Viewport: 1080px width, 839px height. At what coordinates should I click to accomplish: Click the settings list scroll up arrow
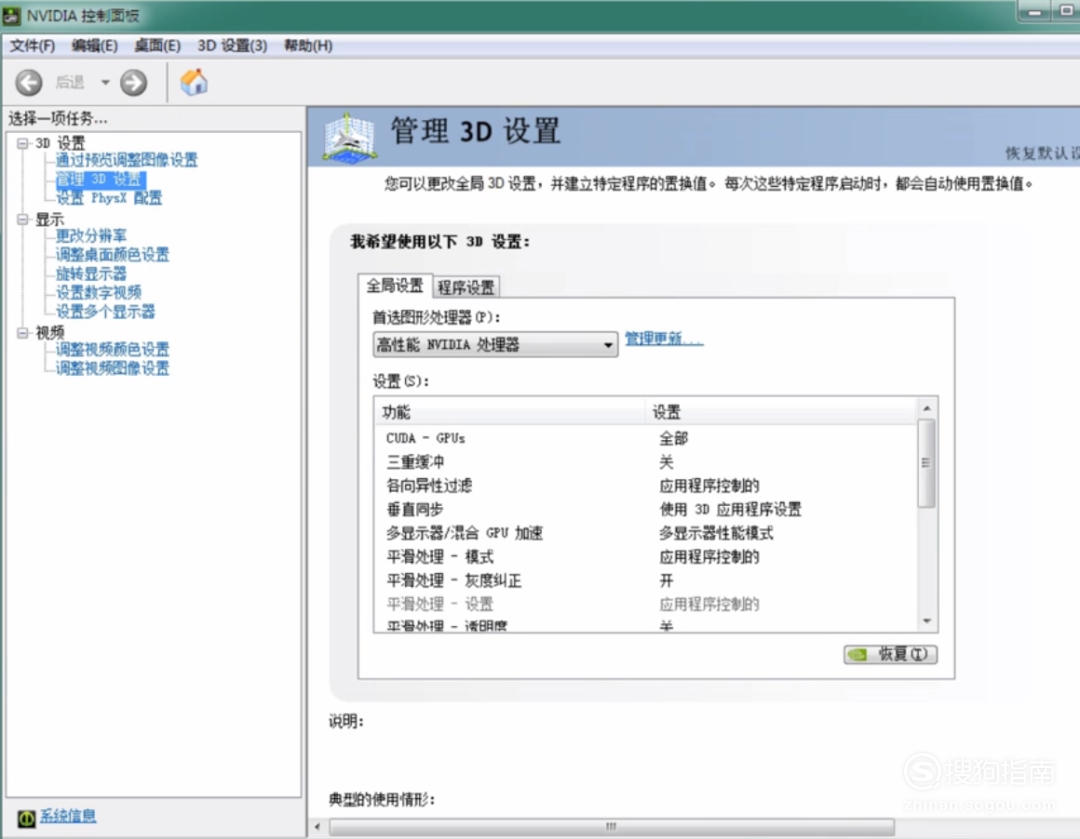coord(927,408)
